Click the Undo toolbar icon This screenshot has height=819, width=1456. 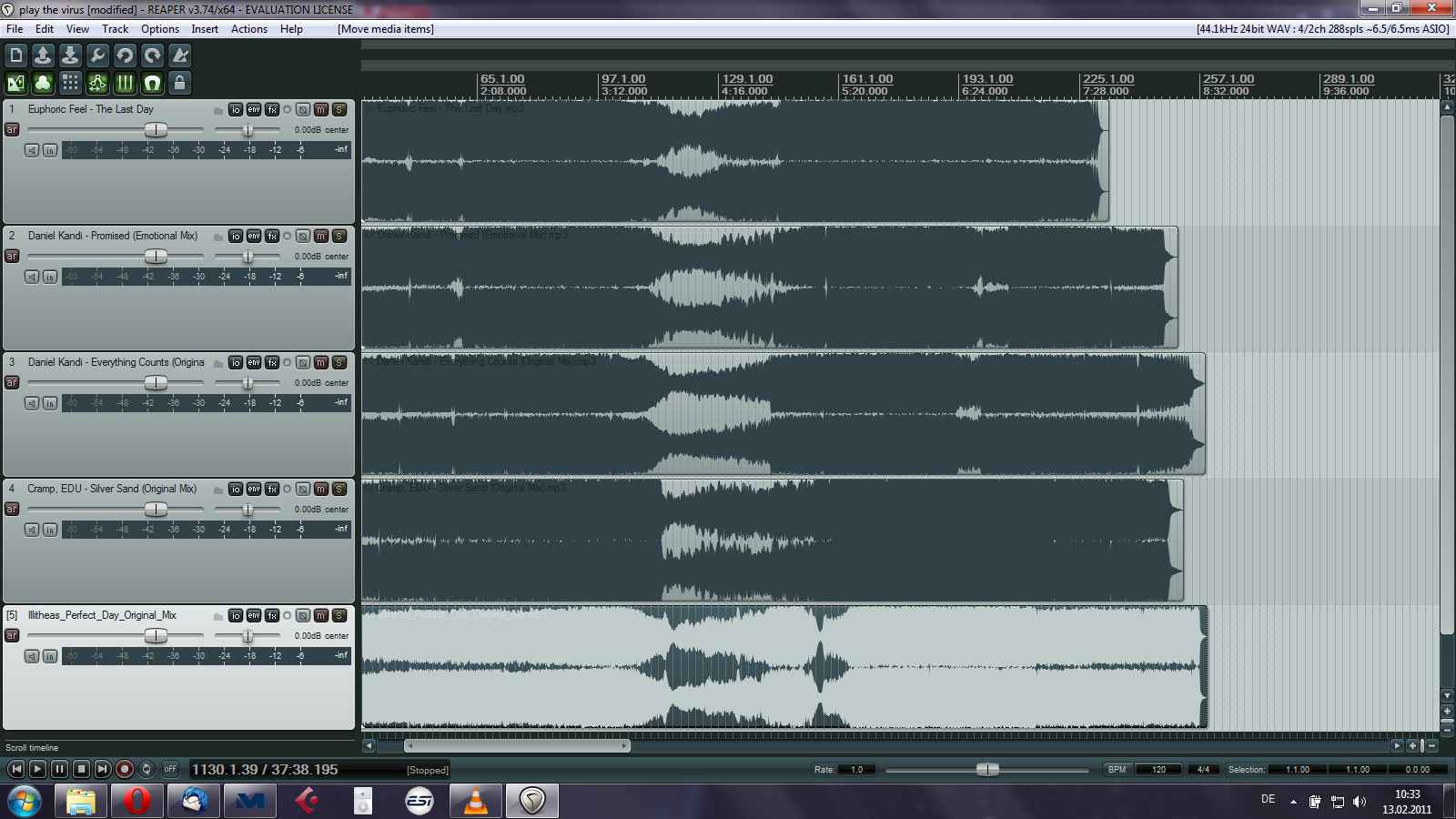coord(125,56)
